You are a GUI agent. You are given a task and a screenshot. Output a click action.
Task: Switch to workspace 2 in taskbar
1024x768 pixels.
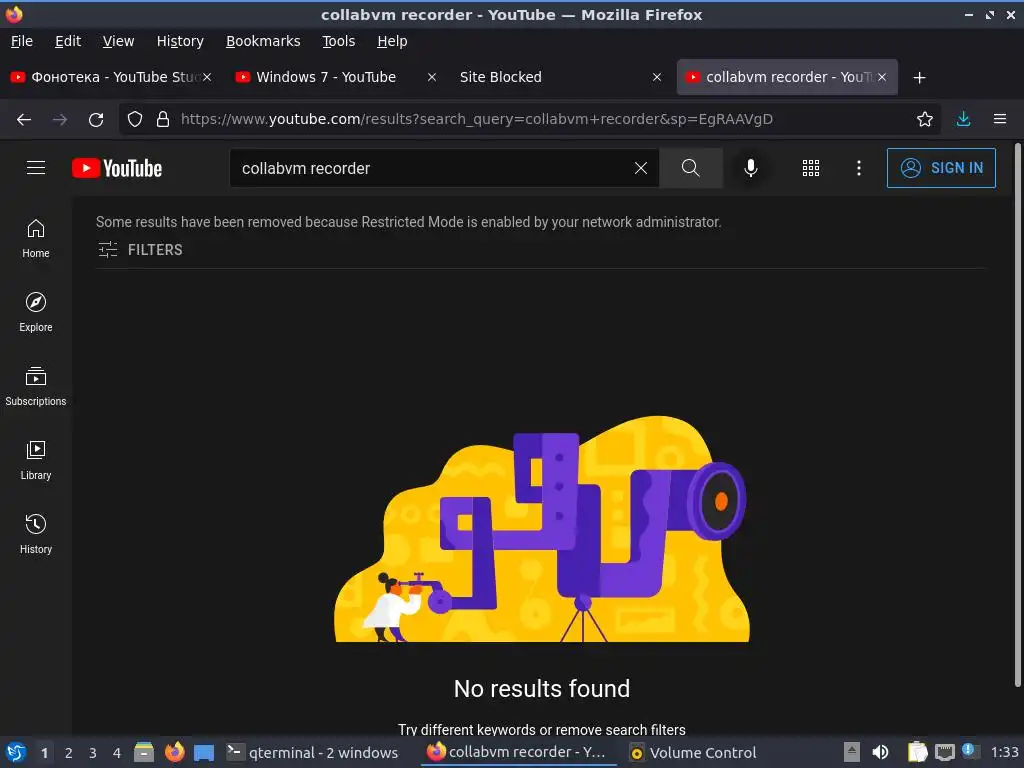(x=69, y=753)
